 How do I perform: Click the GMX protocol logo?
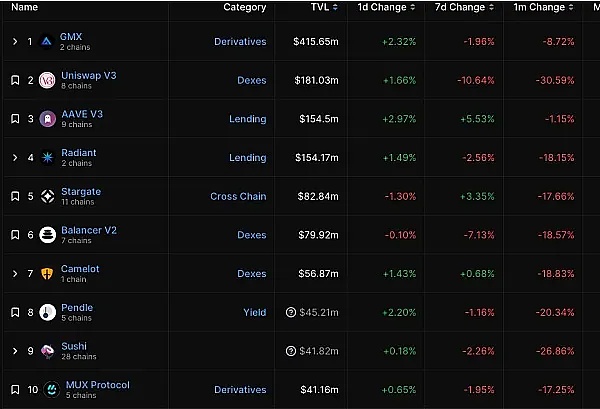coord(46,42)
